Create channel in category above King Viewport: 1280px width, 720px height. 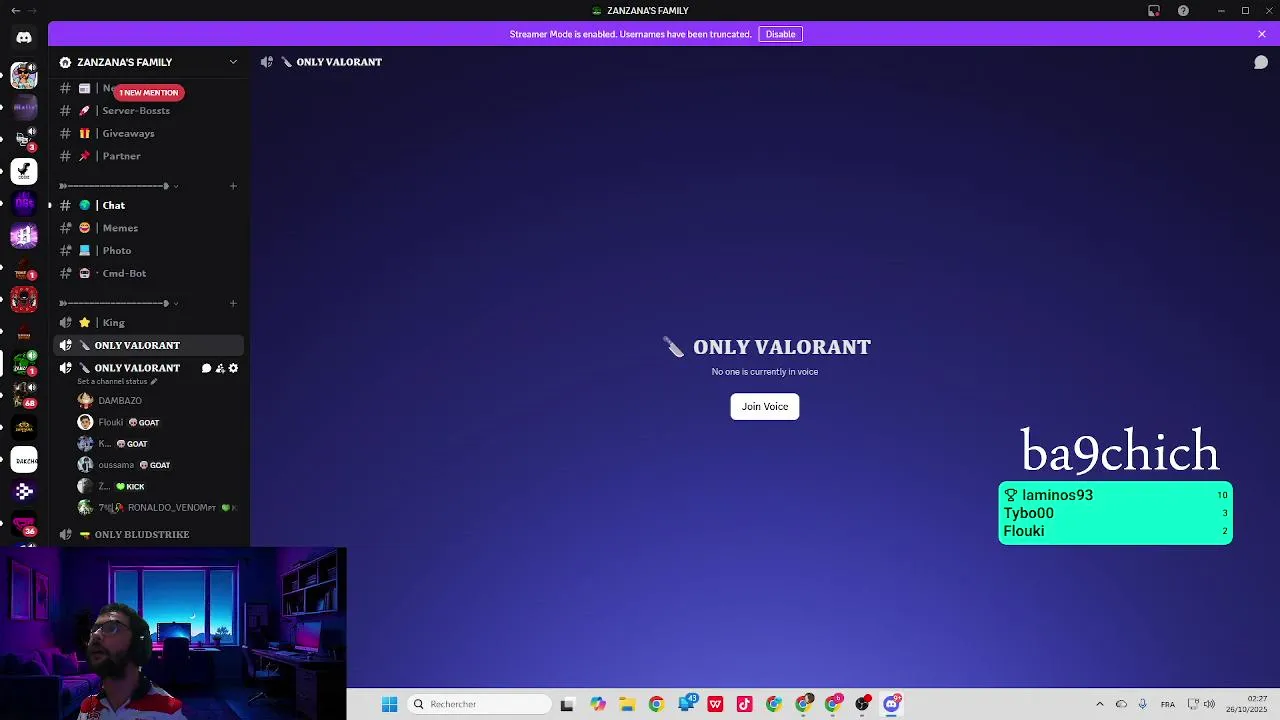click(233, 303)
